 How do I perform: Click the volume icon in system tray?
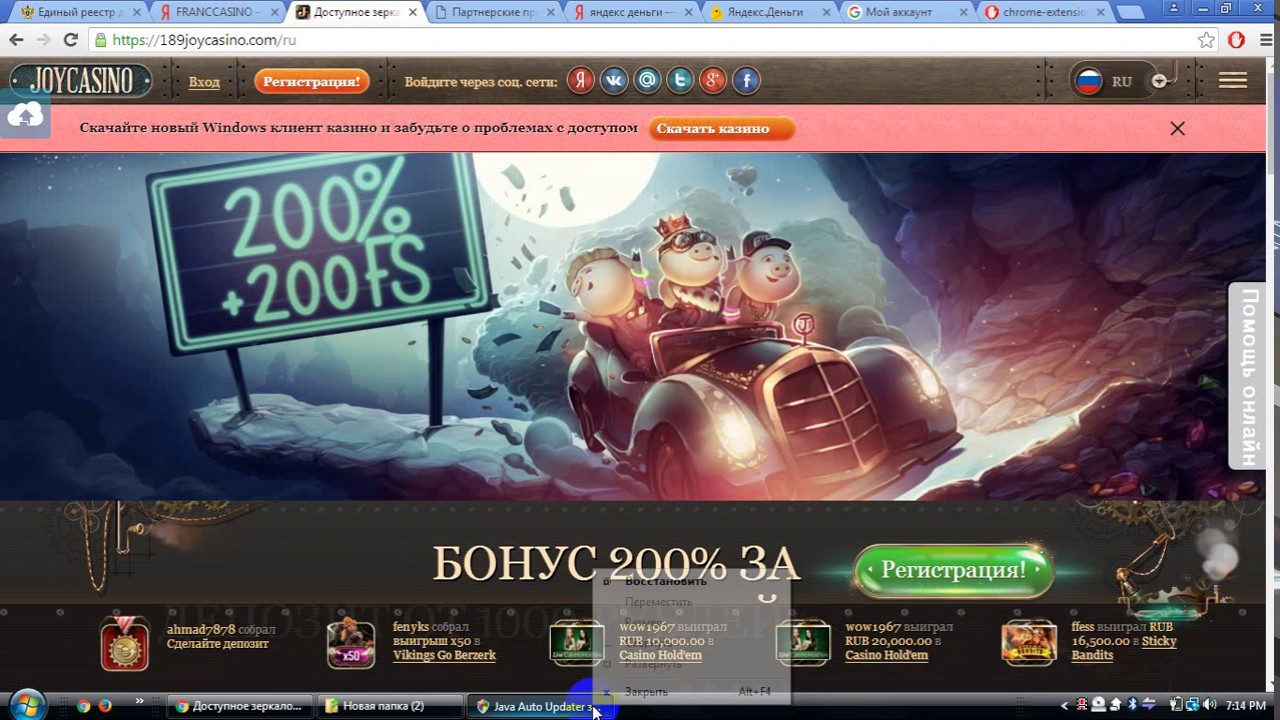1210,706
